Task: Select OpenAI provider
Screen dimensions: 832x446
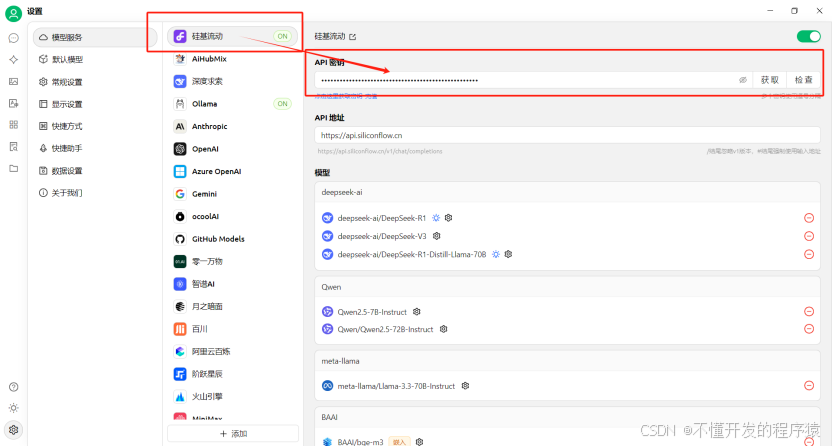Action: (232, 149)
